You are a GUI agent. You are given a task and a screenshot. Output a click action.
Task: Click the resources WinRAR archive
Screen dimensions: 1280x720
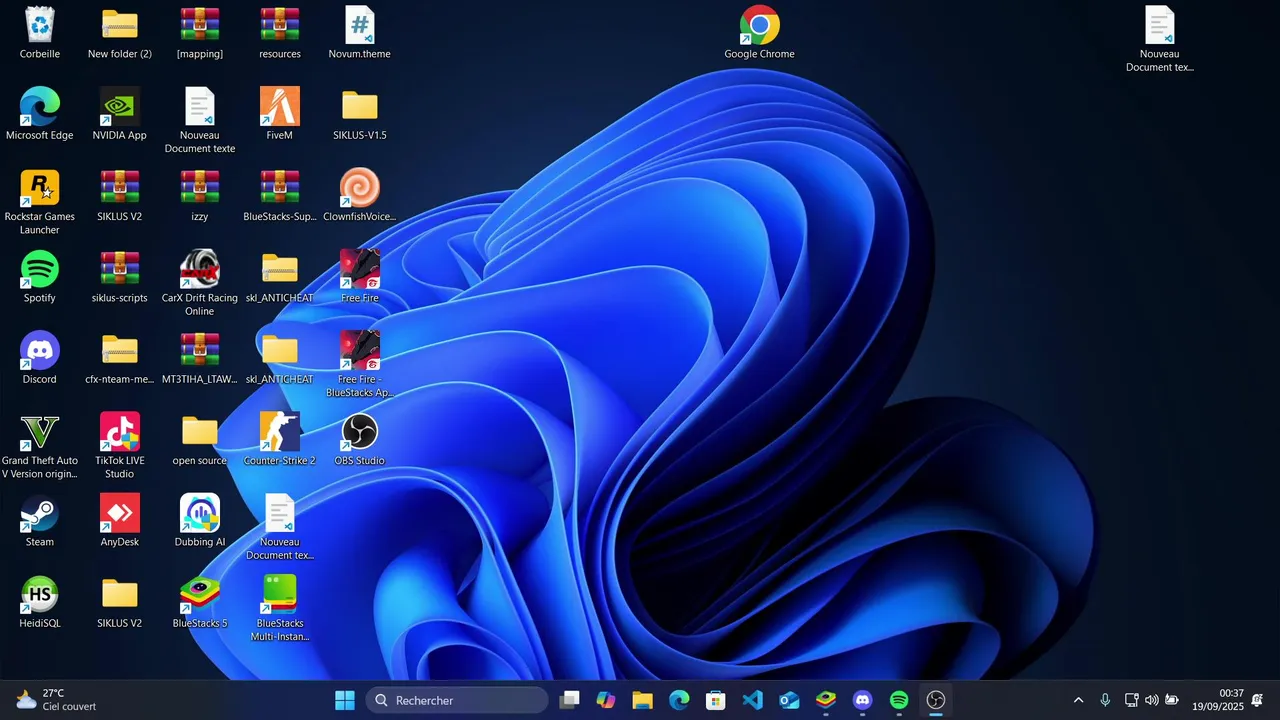coord(280,25)
